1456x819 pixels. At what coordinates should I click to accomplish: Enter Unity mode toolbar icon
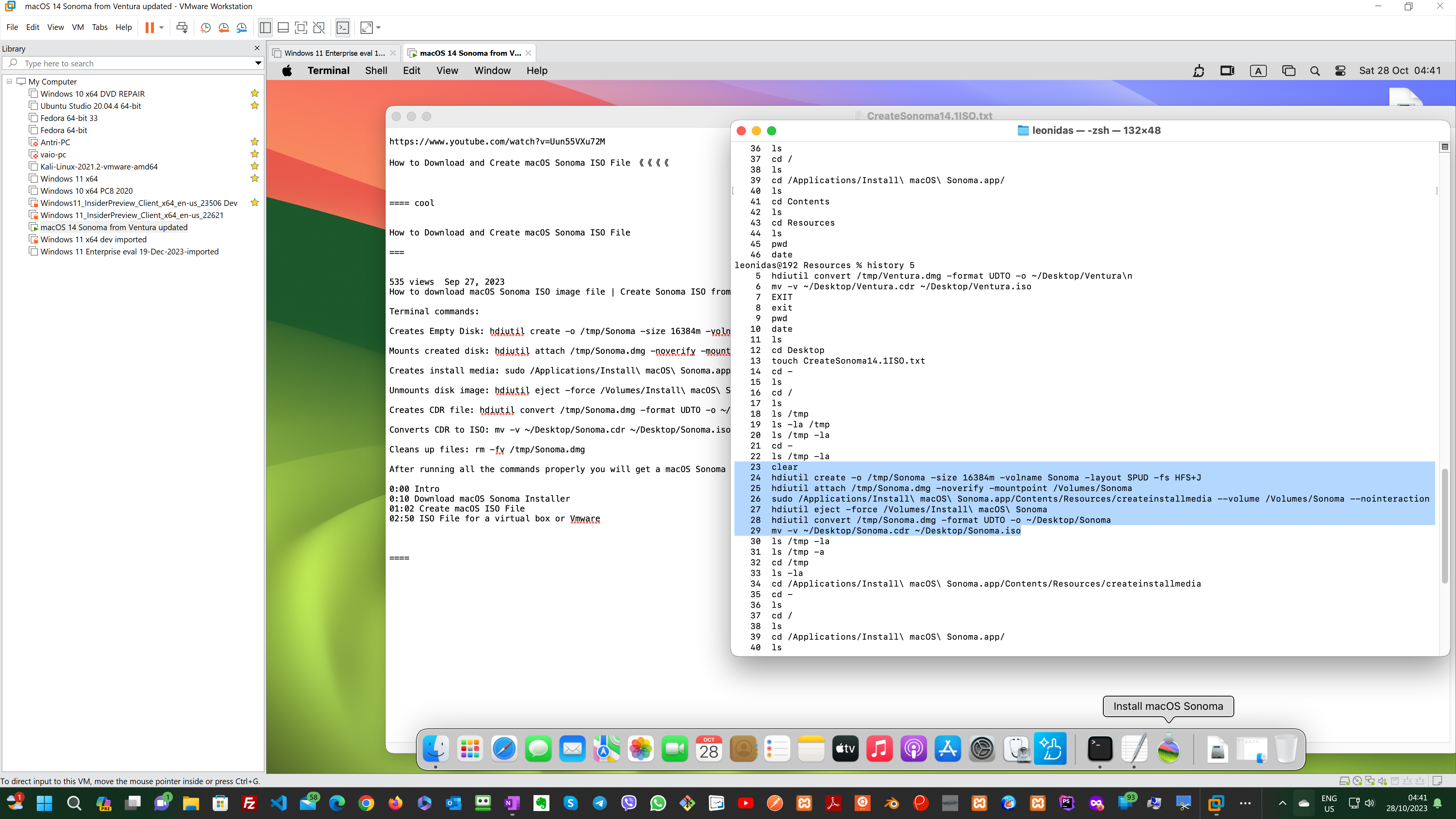pos(319,27)
